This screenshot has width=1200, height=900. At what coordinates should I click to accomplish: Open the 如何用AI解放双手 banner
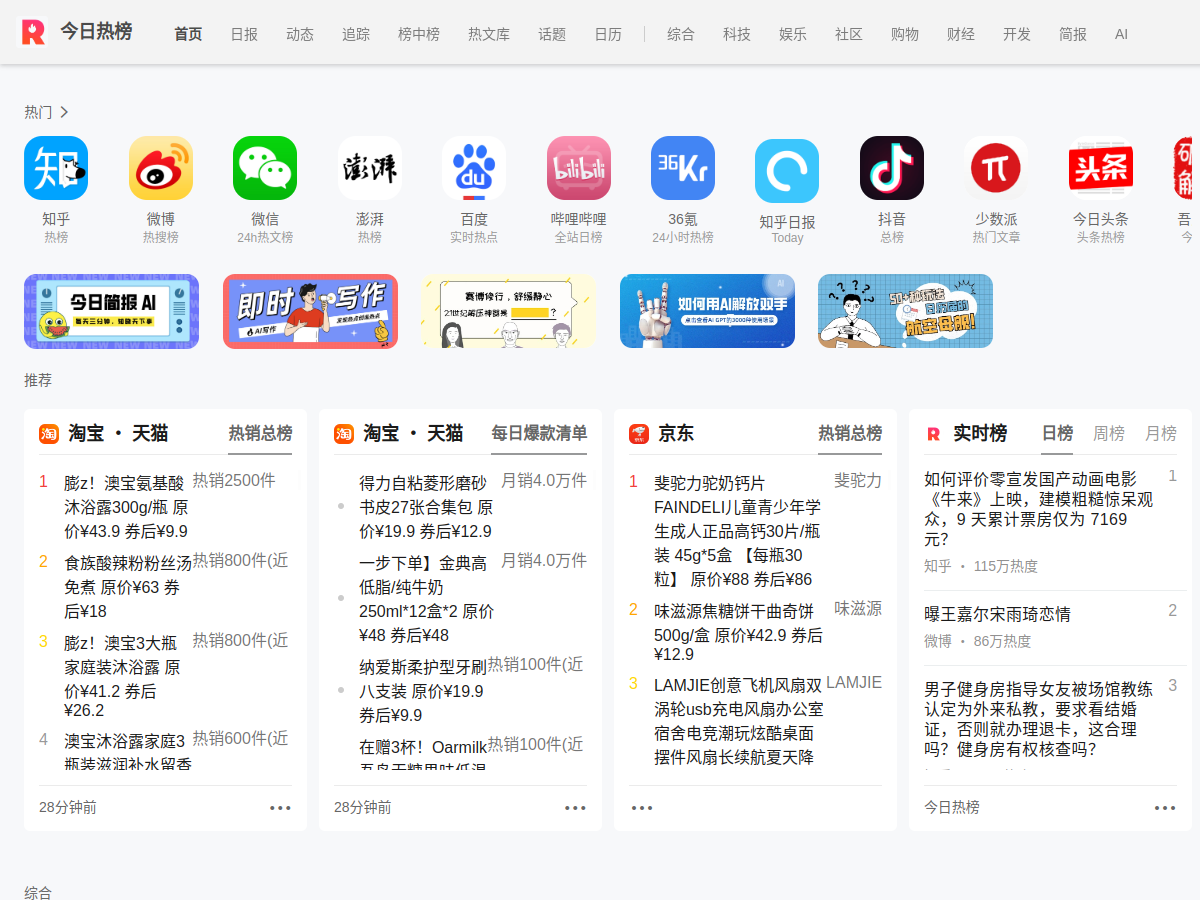pos(707,311)
